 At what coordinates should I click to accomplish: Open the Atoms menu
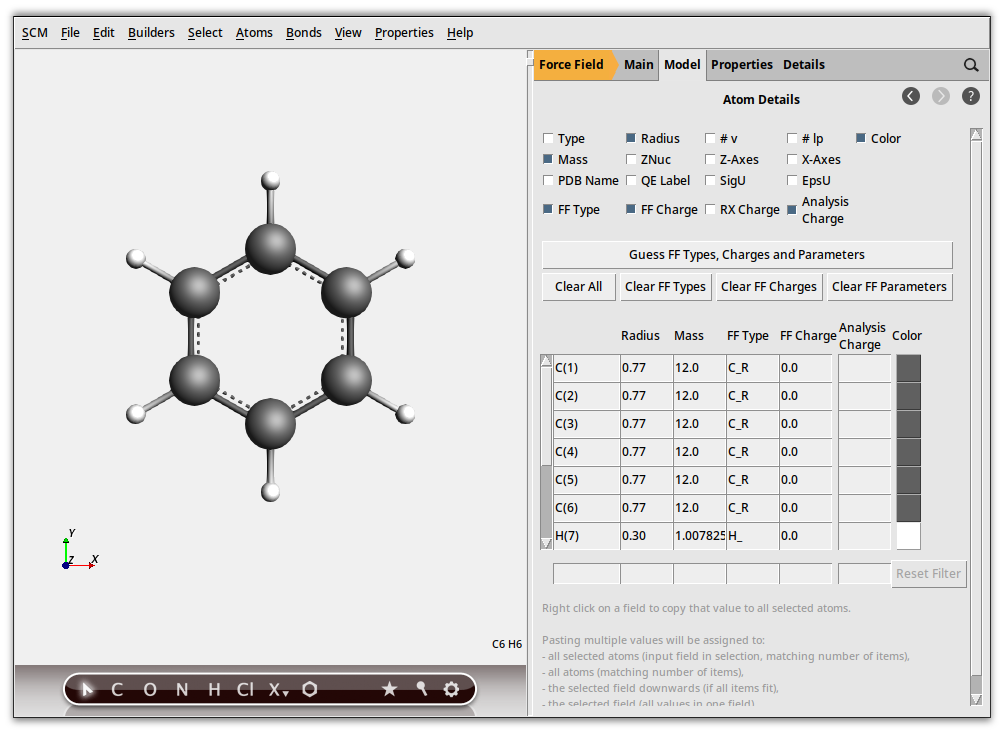click(x=254, y=32)
